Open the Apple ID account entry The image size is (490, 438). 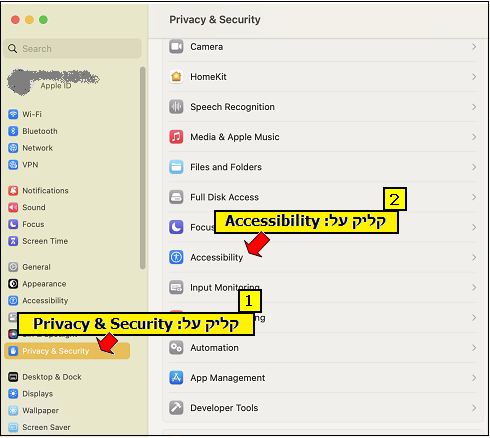[53, 82]
